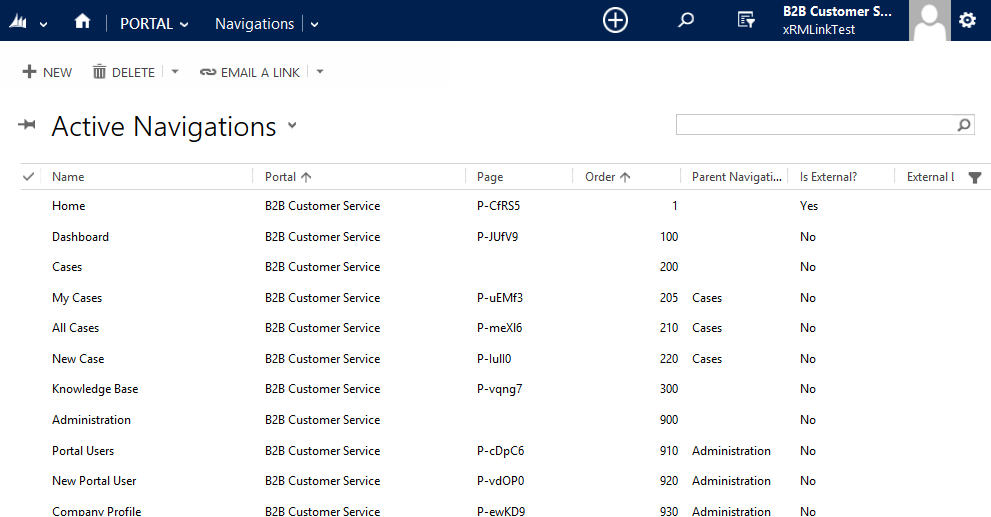Open the PORTAL area menu

tap(146, 23)
